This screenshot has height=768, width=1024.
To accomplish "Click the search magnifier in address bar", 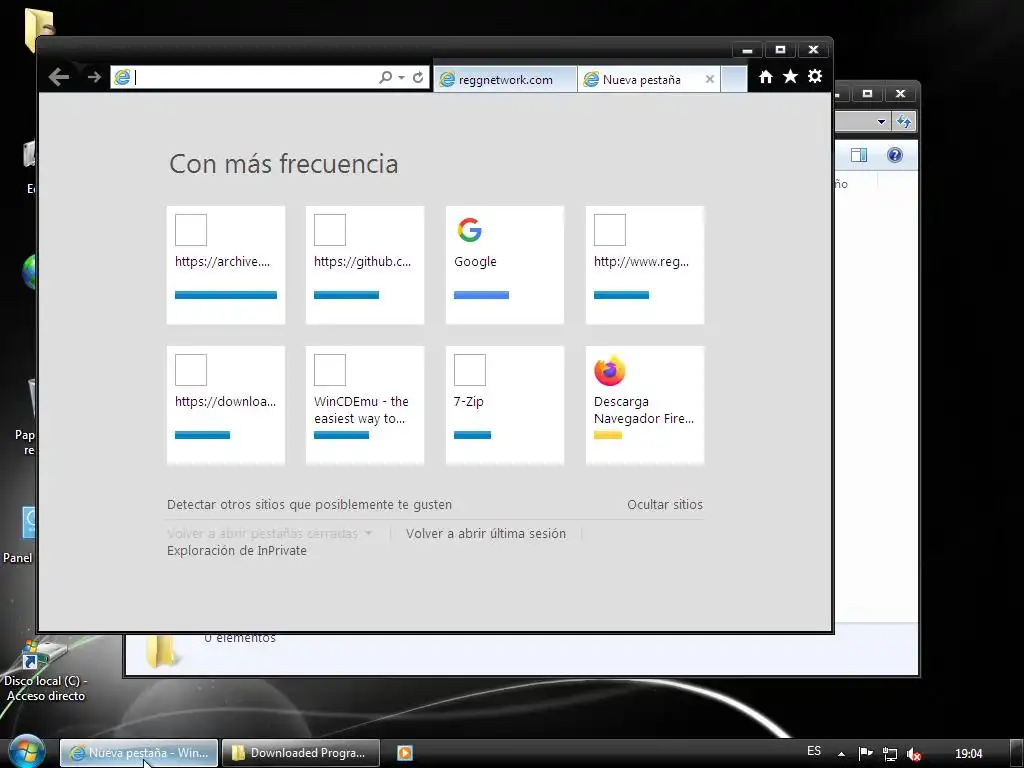I will [385, 77].
